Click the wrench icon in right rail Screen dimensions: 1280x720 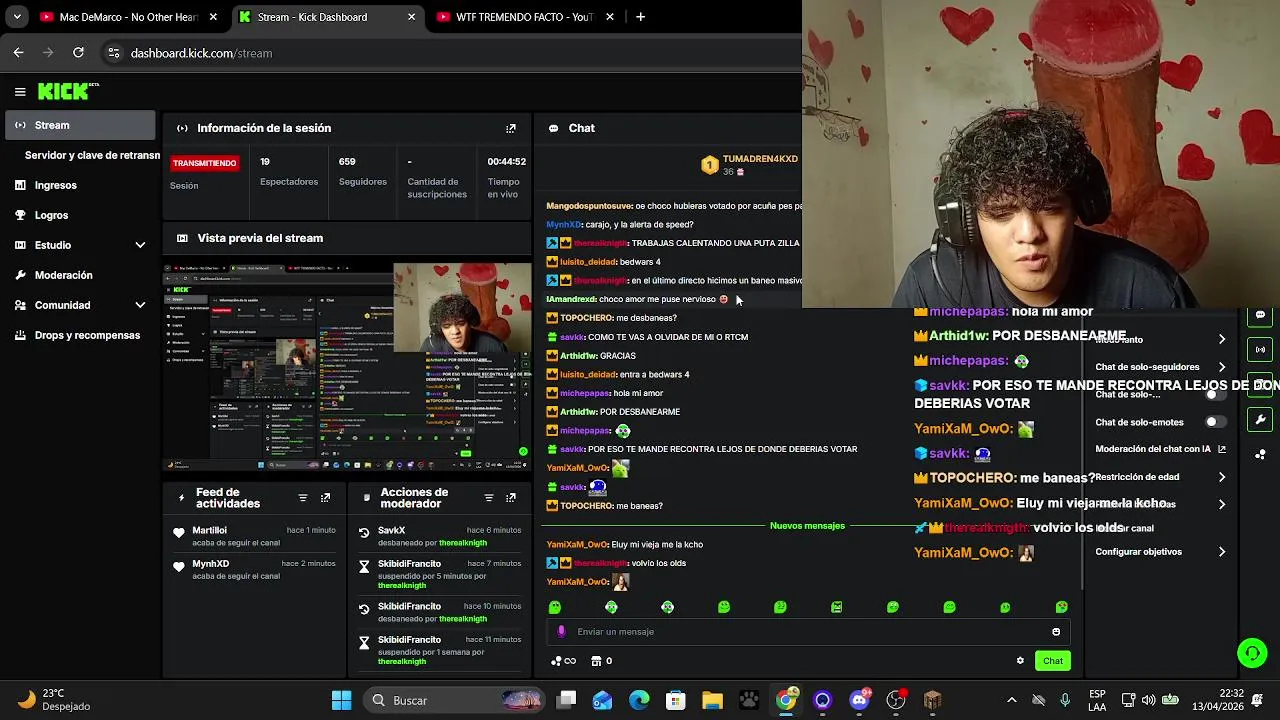[1260, 419]
